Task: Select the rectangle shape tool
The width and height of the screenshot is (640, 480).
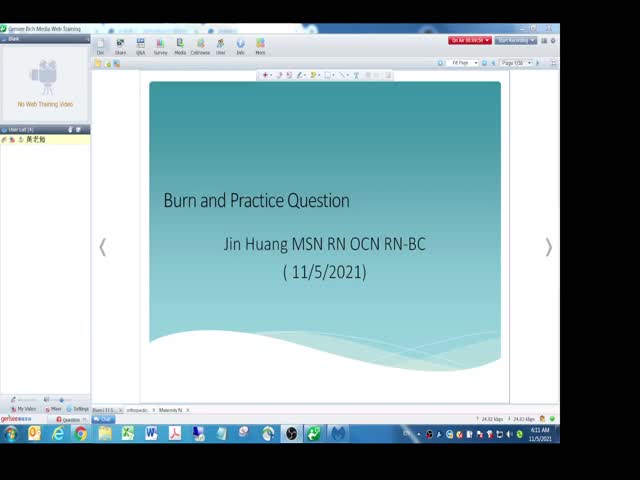Action: [327, 75]
